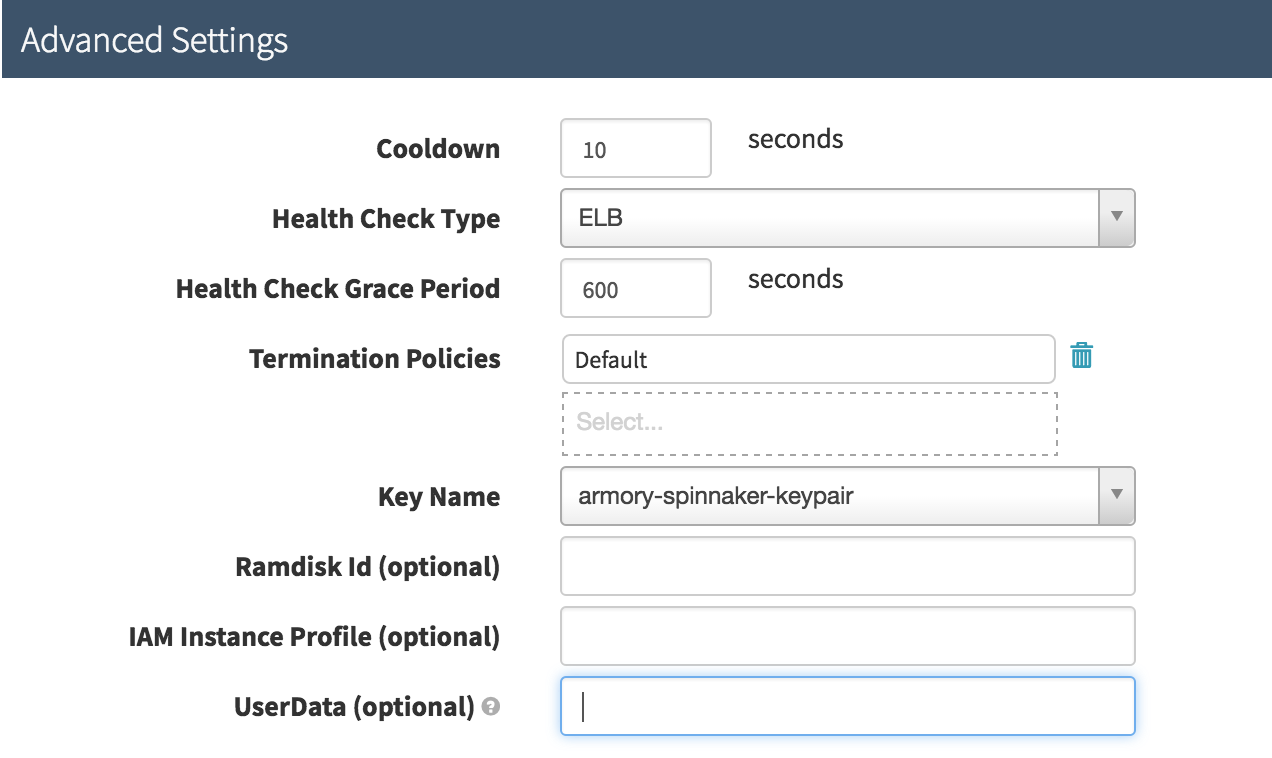Expand the Key Name dropdown arrow
1272x758 pixels.
1117,495
